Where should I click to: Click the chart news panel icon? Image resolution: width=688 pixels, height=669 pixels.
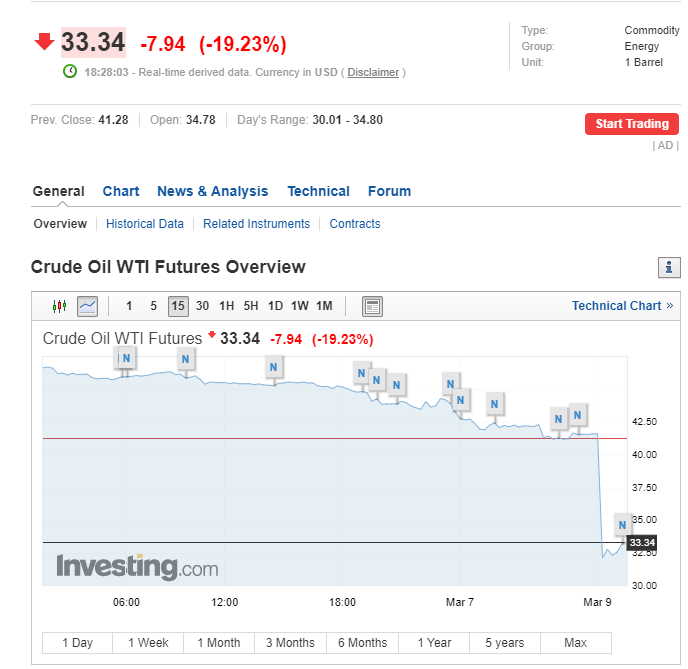(372, 306)
